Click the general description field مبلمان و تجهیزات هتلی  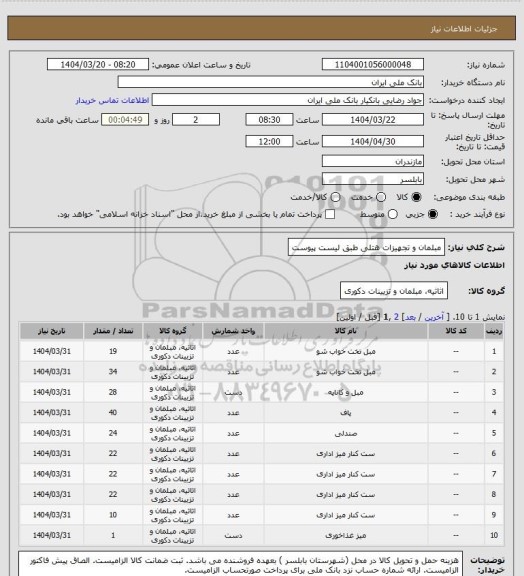(x=366, y=247)
